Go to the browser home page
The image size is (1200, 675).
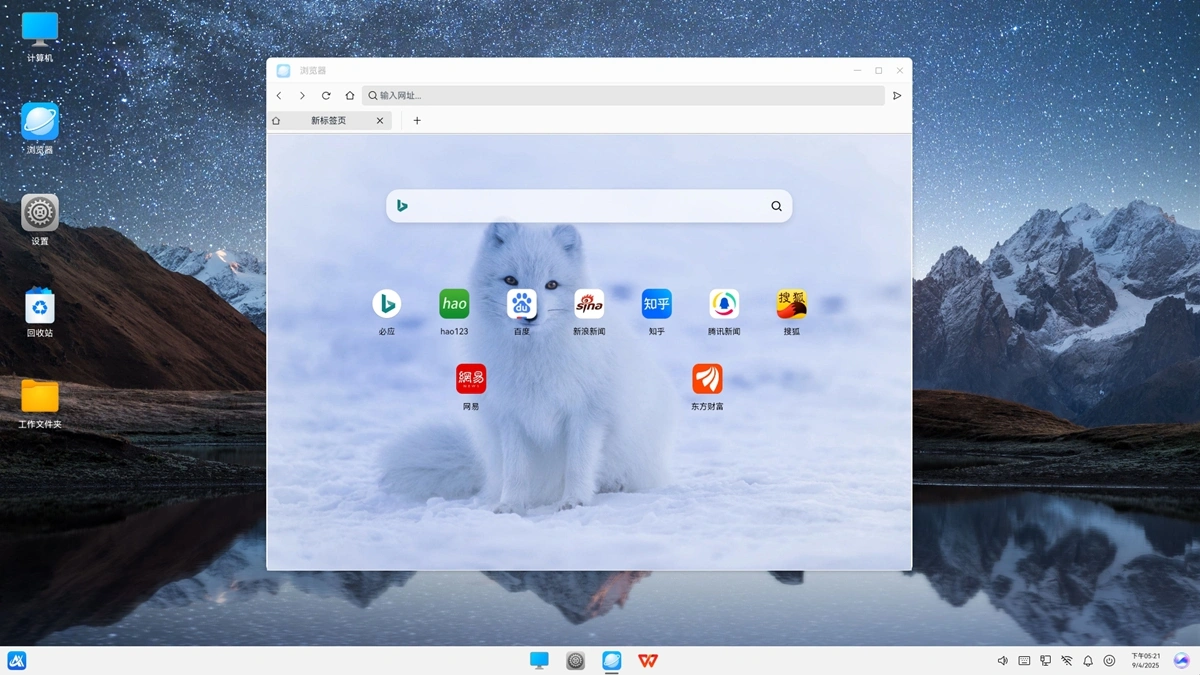coord(350,96)
